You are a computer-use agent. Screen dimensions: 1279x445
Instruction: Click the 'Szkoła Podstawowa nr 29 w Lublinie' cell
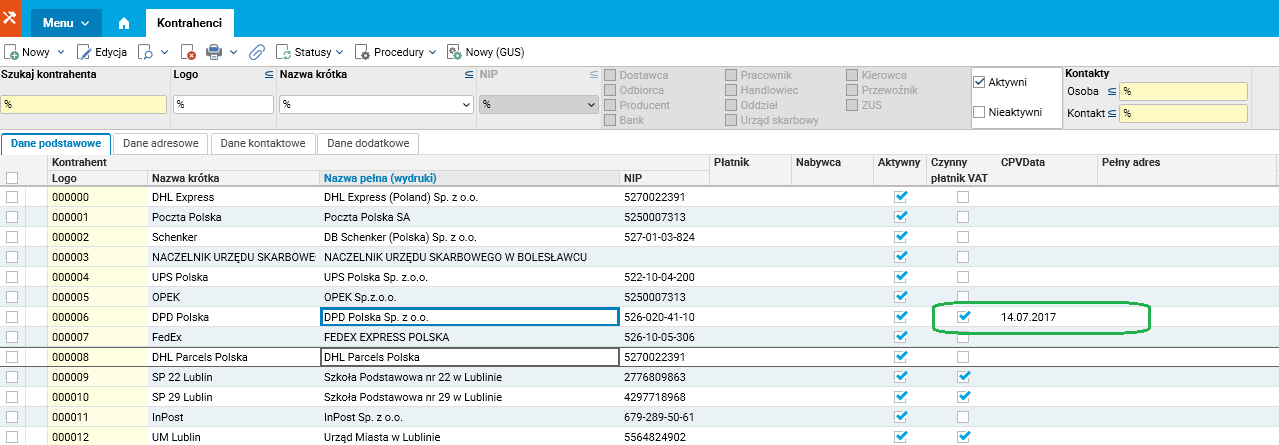coord(470,397)
